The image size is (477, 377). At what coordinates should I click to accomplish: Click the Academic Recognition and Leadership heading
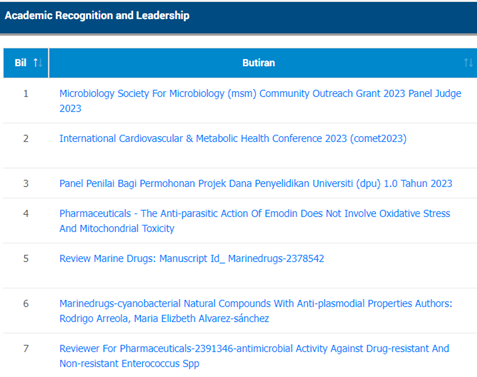pyautogui.click(x=97, y=15)
